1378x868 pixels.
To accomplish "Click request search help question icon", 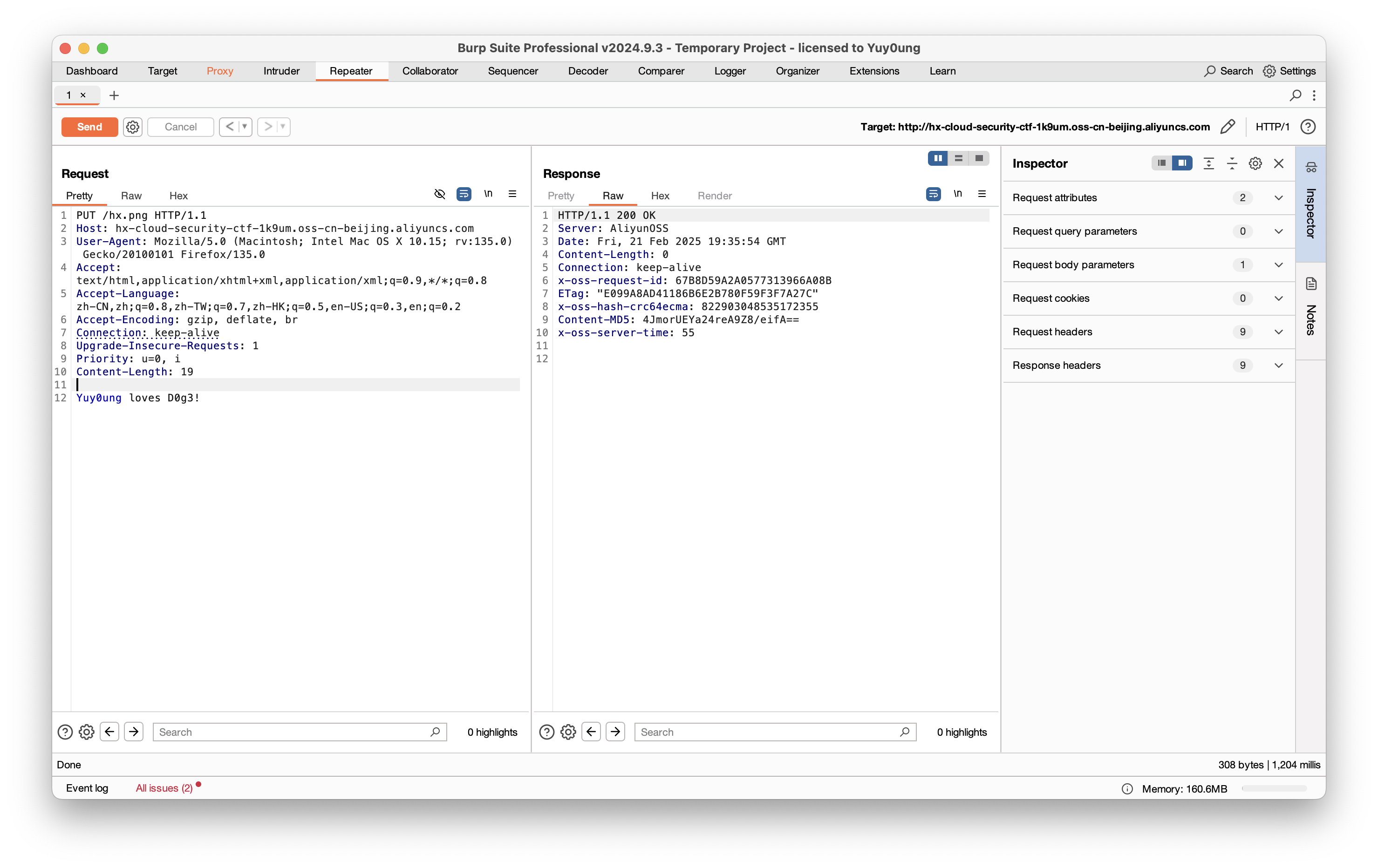I will point(65,732).
